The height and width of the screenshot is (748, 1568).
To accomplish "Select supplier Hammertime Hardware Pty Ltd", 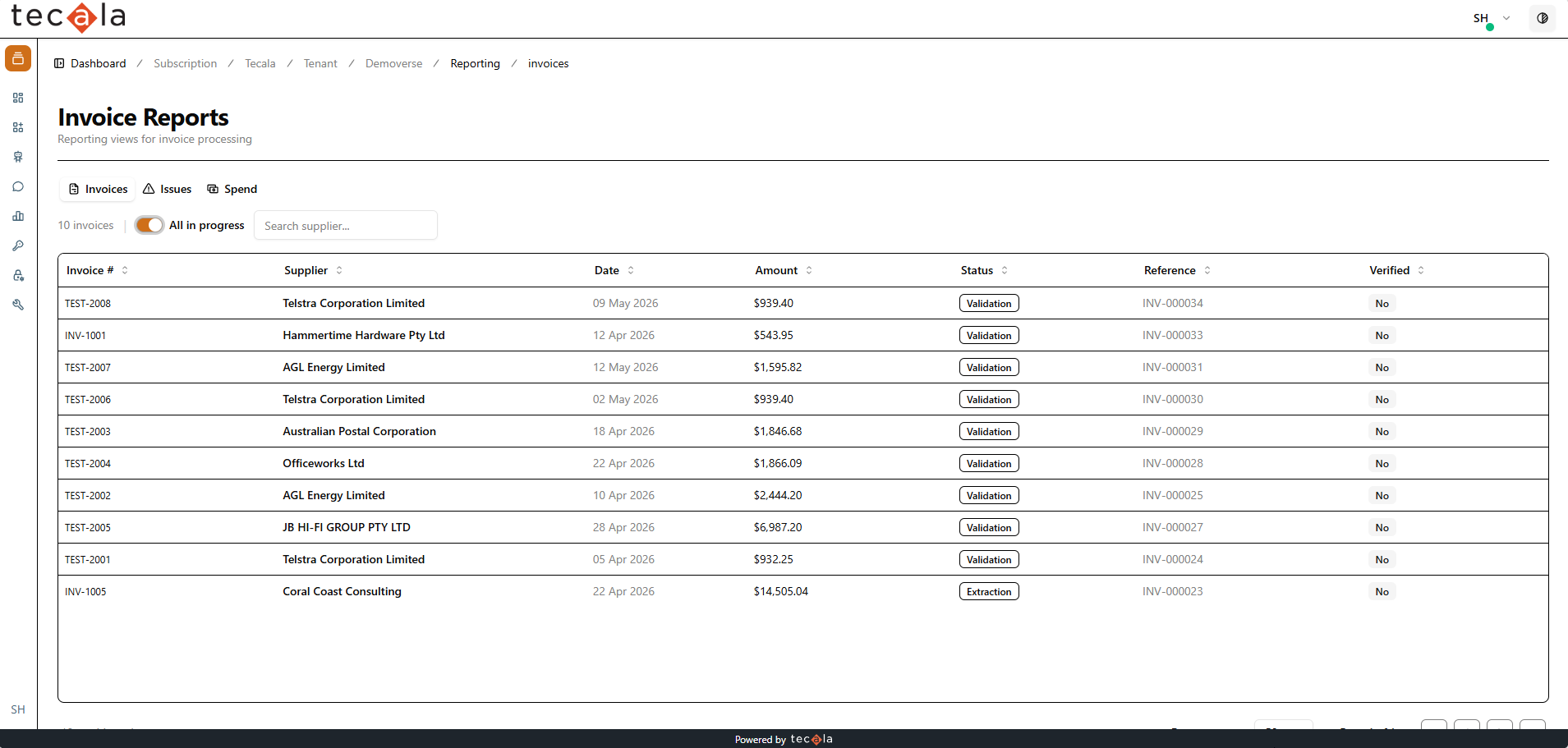I will (x=364, y=335).
